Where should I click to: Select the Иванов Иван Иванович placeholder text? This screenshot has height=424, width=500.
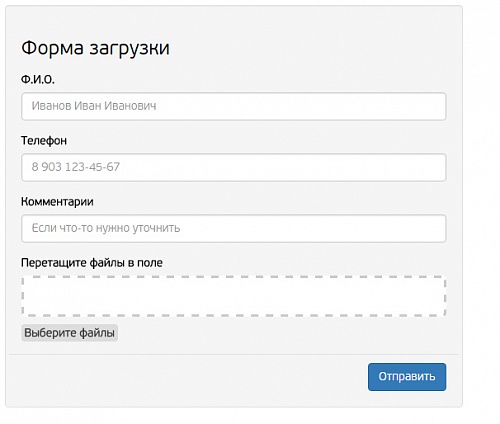coord(94,106)
